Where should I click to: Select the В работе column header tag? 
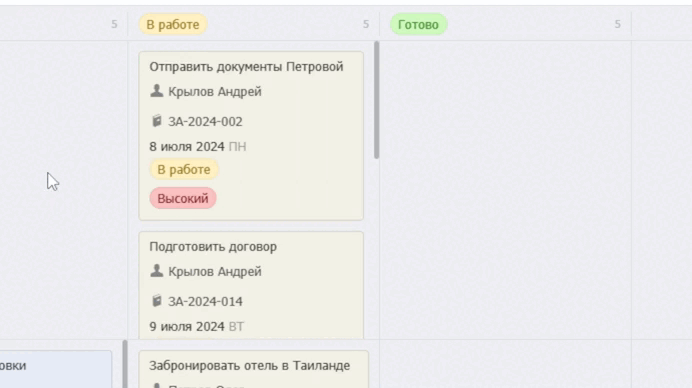click(x=173, y=24)
